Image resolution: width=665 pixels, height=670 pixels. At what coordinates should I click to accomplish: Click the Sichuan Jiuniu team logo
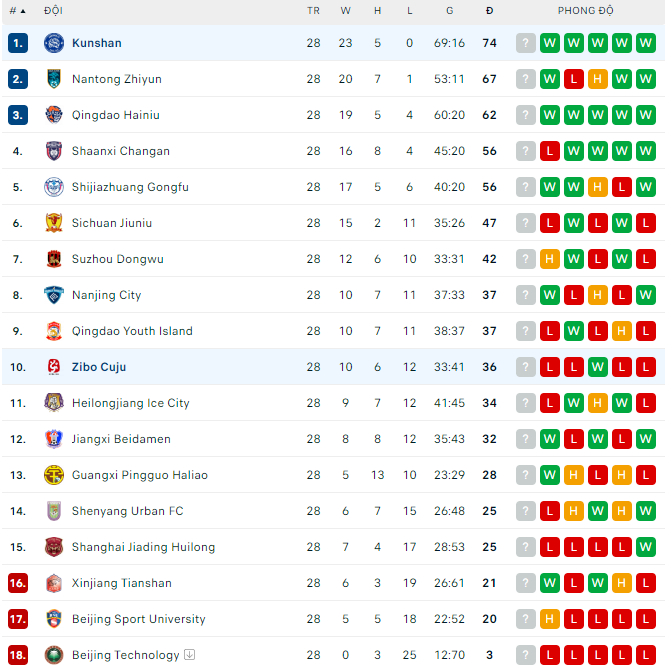54,223
